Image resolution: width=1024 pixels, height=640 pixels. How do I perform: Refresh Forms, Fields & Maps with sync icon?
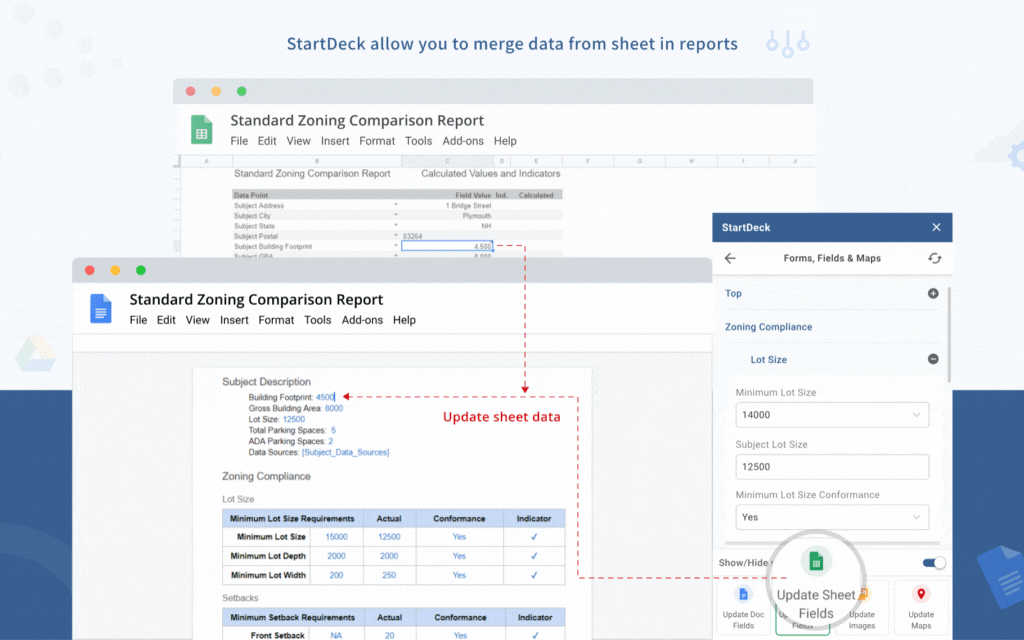pos(935,259)
